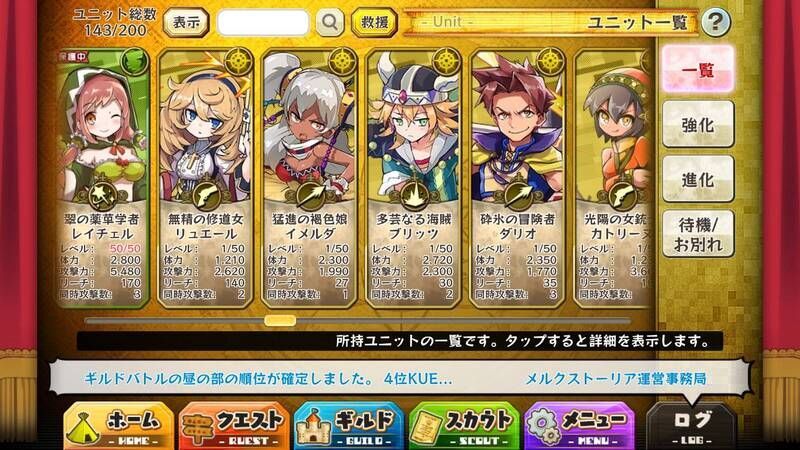800x450 pixels.
Task: Switch to the 強化 enhance tab
Action: pyautogui.click(x=697, y=124)
